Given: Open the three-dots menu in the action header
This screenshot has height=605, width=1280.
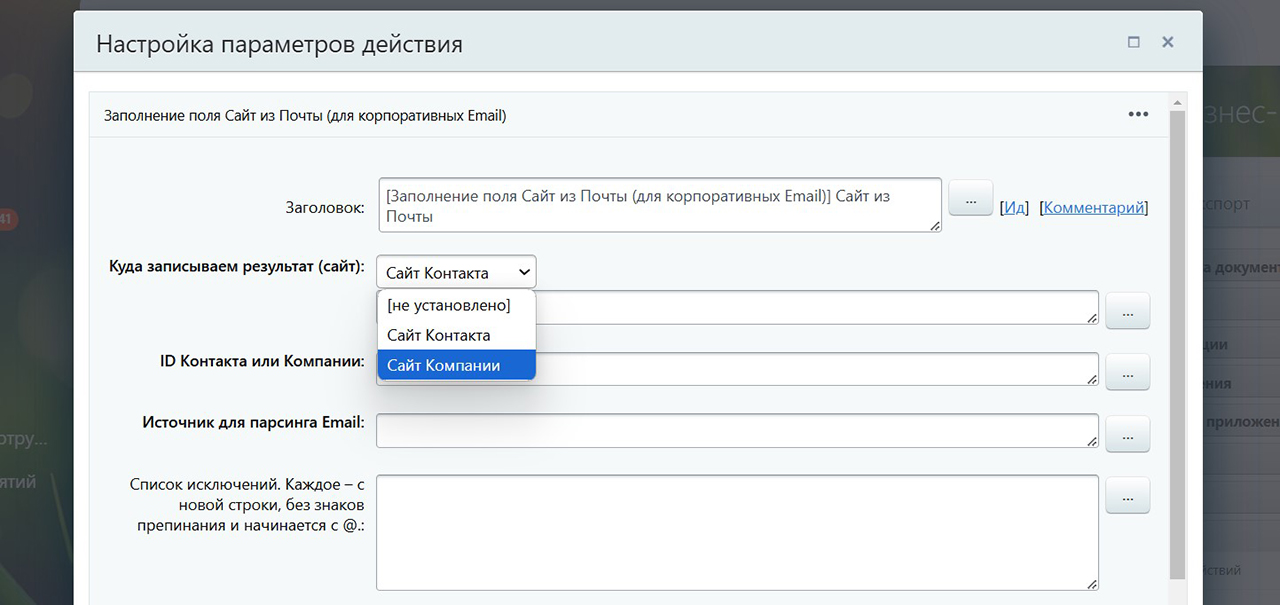Looking at the screenshot, I should click(1138, 114).
